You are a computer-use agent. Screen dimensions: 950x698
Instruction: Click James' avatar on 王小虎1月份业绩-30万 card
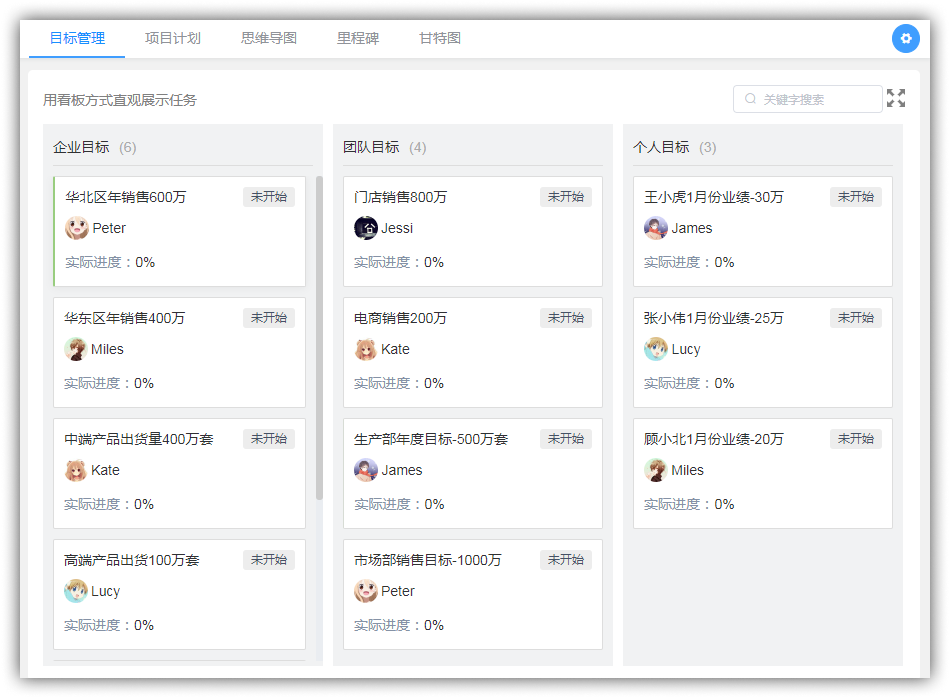[x=656, y=228]
